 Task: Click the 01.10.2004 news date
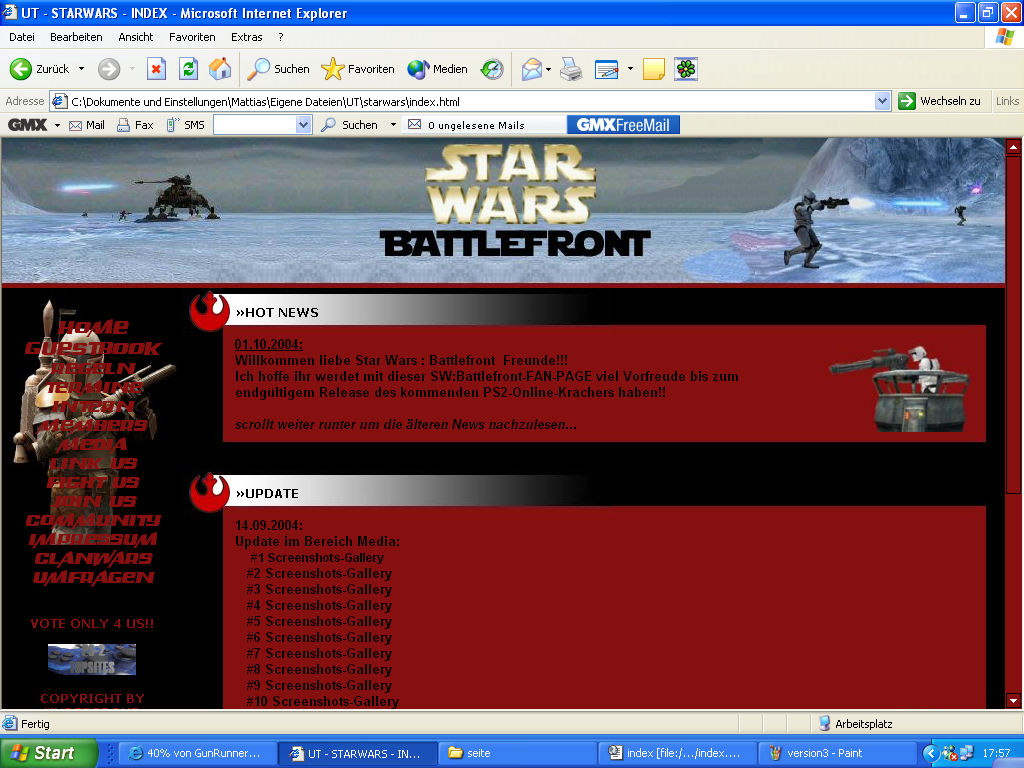(x=268, y=344)
